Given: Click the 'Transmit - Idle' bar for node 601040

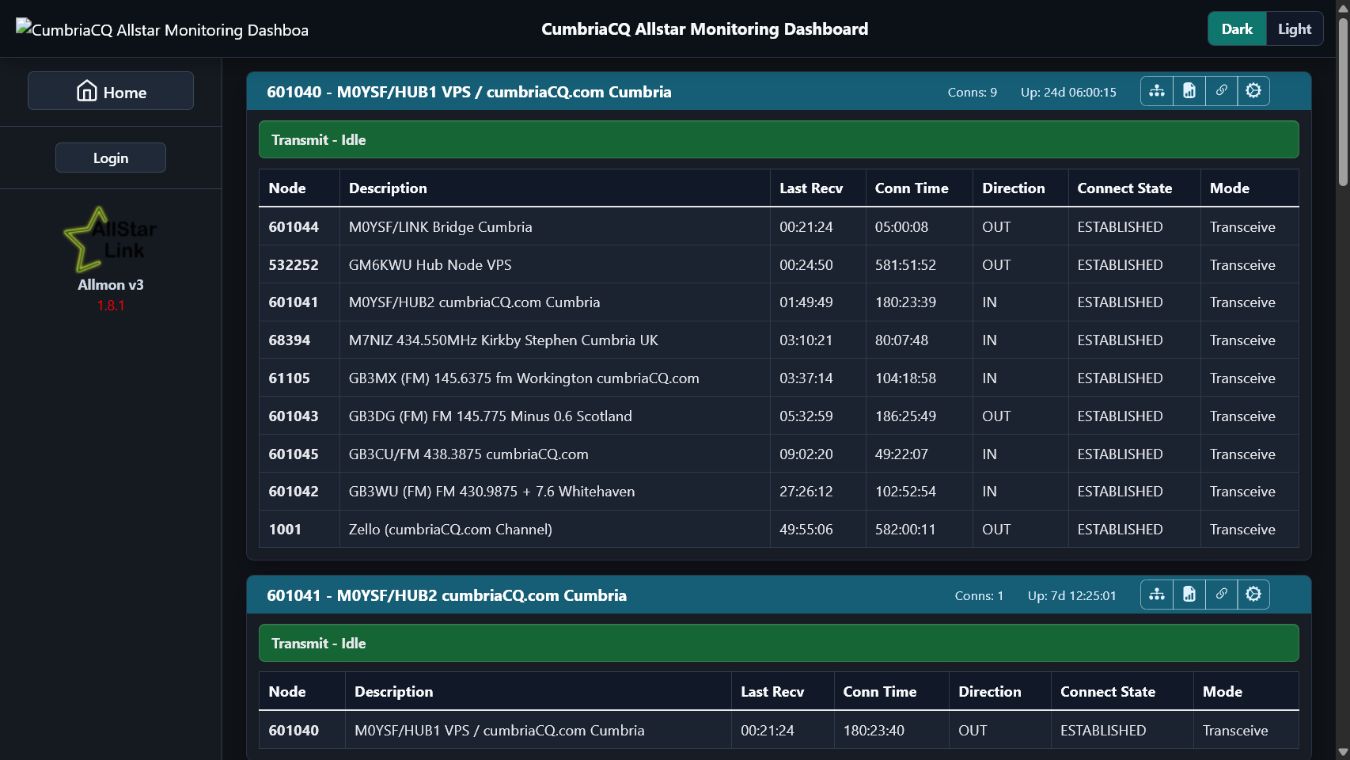Looking at the screenshot, I should [x=779, y=140].
